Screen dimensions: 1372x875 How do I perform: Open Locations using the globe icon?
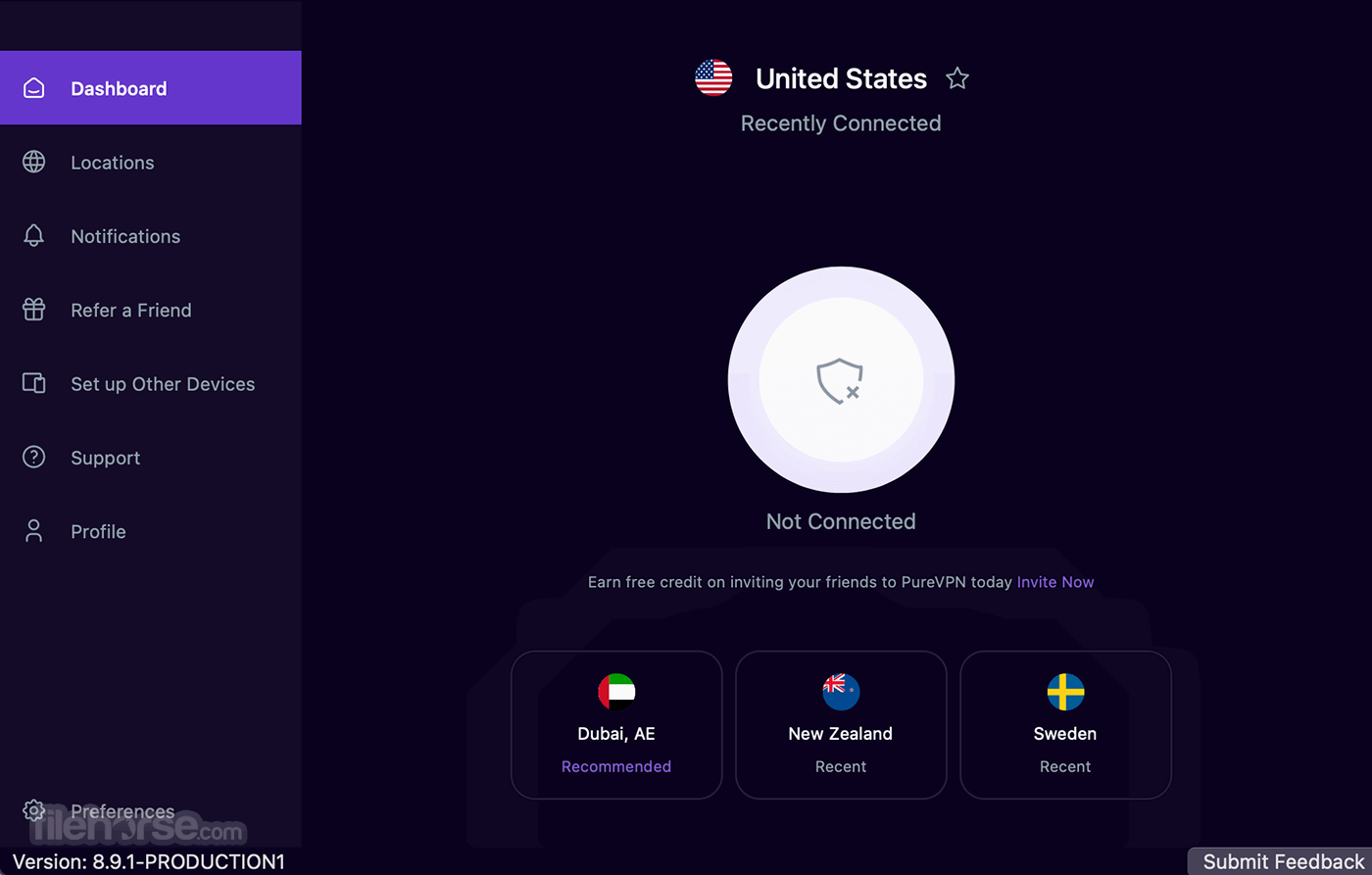point(33,162)
